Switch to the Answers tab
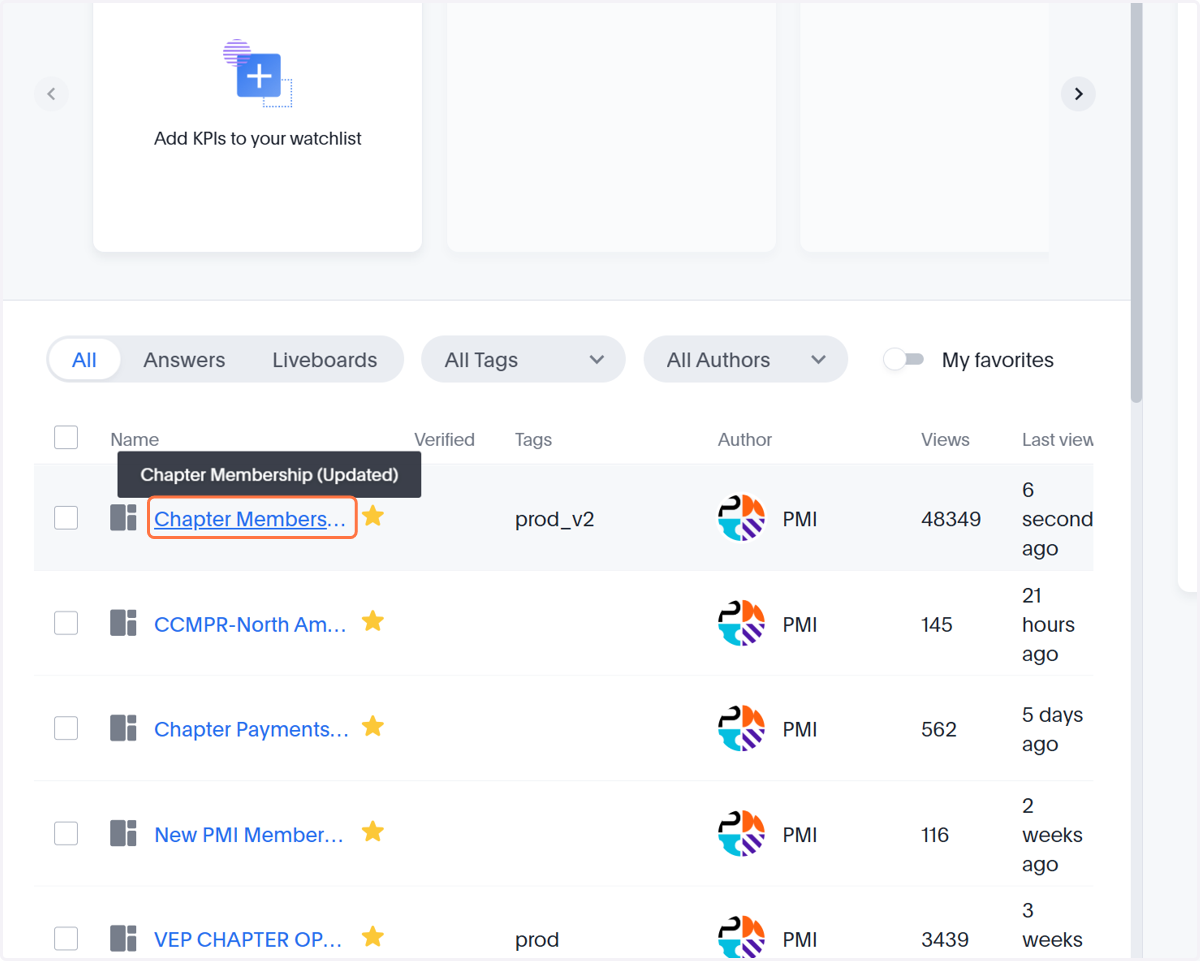The image size is (1200, 961). (x=184, y=359)
